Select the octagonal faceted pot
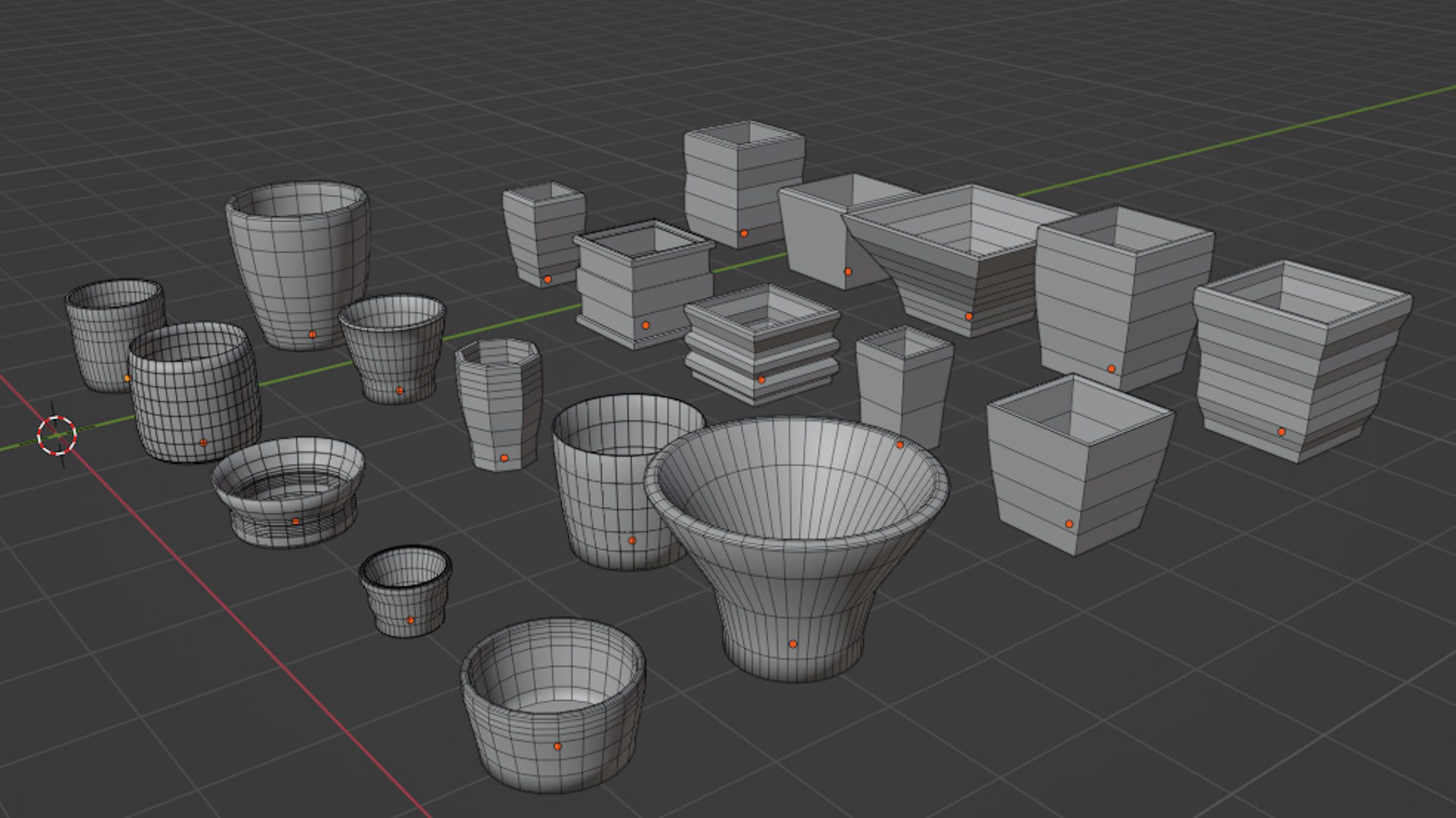 [x=499, y=404]
